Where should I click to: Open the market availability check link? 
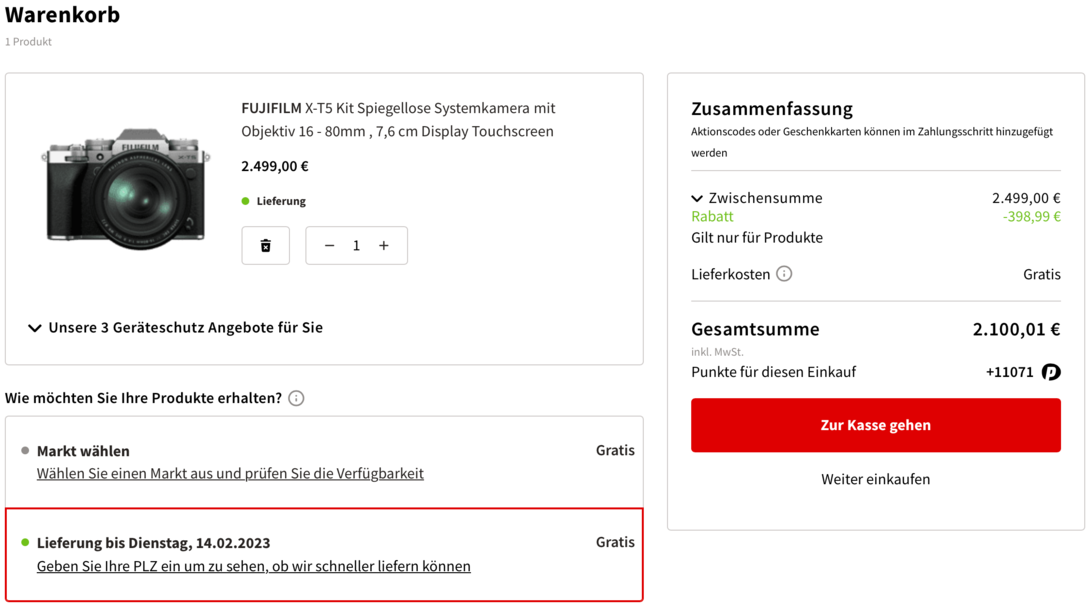click(x=230, y=474)
